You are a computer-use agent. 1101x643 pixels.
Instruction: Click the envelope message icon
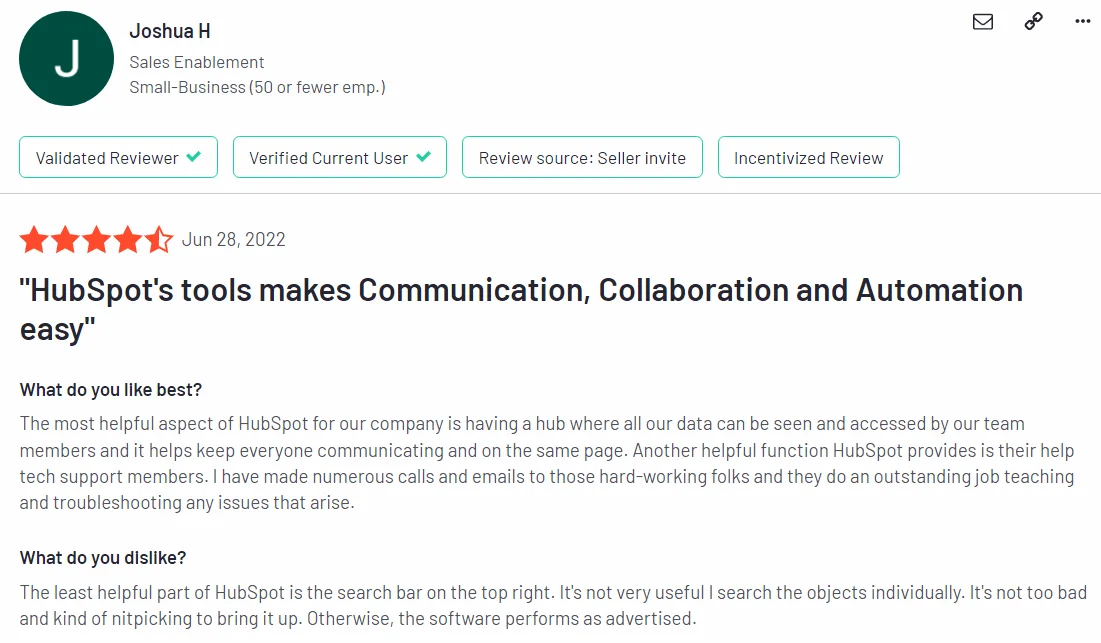click(x=982, y=21)
